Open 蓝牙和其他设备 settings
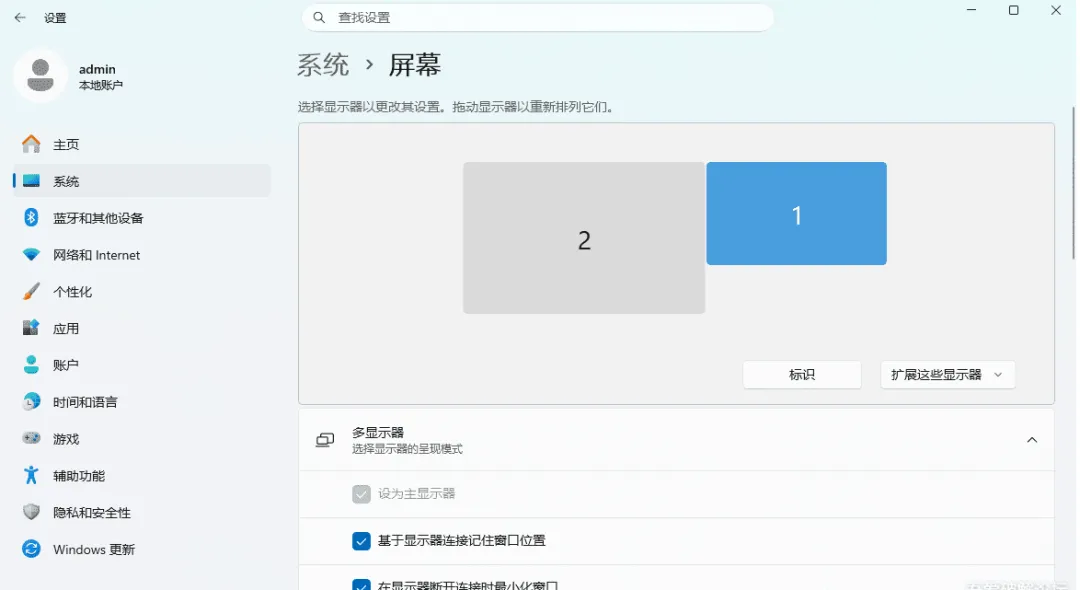The height and width of the screenshot is (590, 1080). click(142, 218)
